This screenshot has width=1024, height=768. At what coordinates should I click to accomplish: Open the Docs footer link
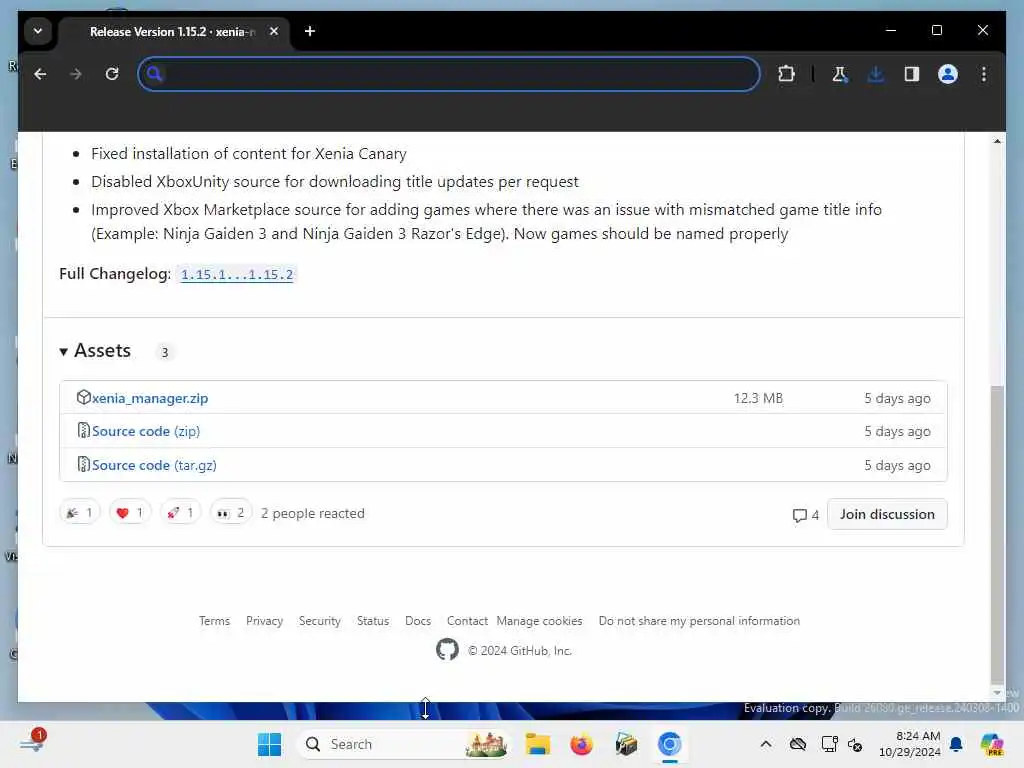click(418, 621)
